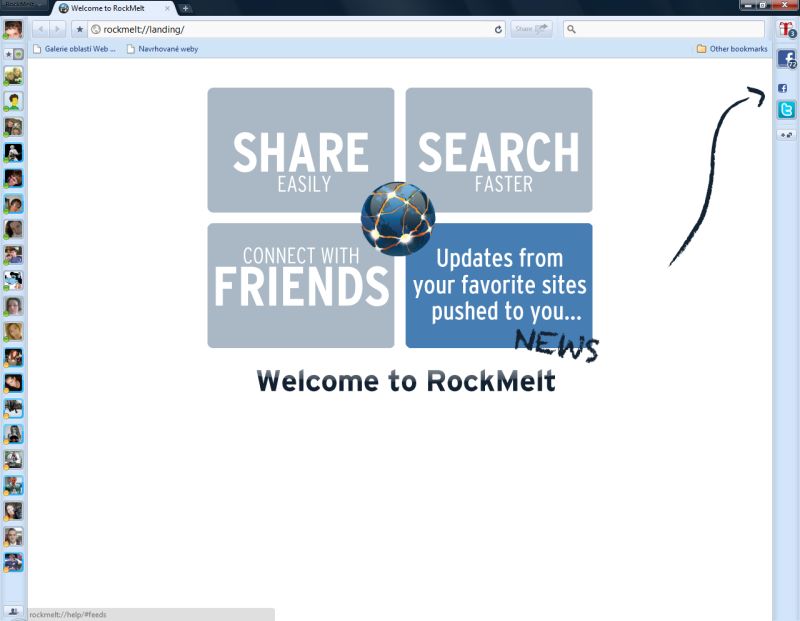Select the rockmelt://landing/ address field
Screen dimensions: 800x621
tap(296, 29)
